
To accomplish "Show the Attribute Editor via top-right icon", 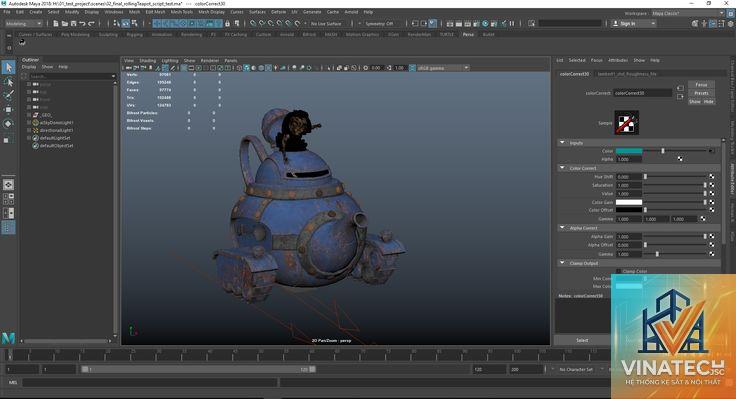I will 713,23.
